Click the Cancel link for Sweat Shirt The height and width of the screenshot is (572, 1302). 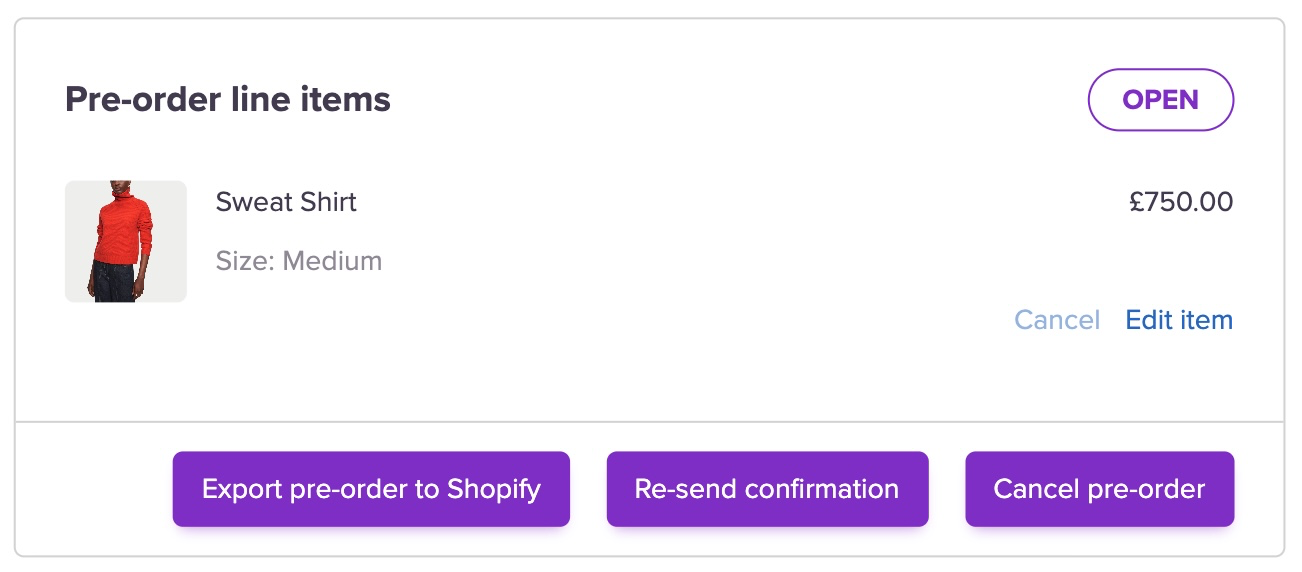point(1057,320)
